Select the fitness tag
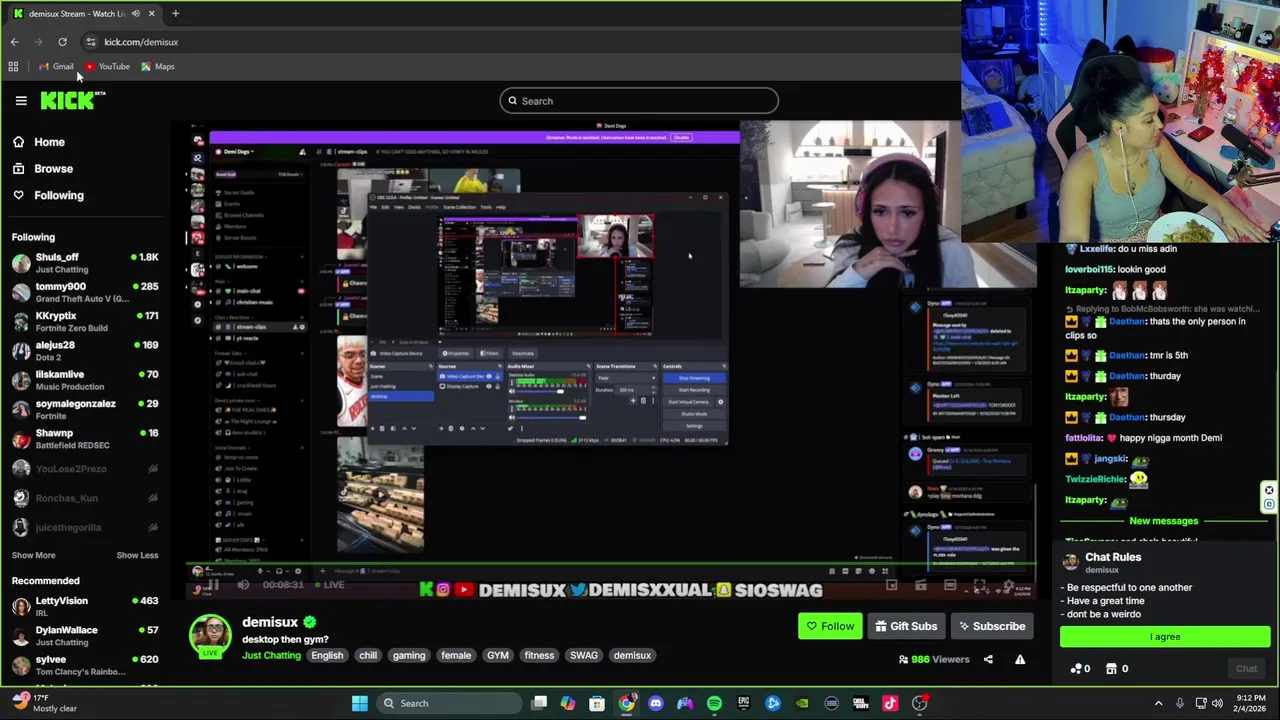 coord(539,656)
